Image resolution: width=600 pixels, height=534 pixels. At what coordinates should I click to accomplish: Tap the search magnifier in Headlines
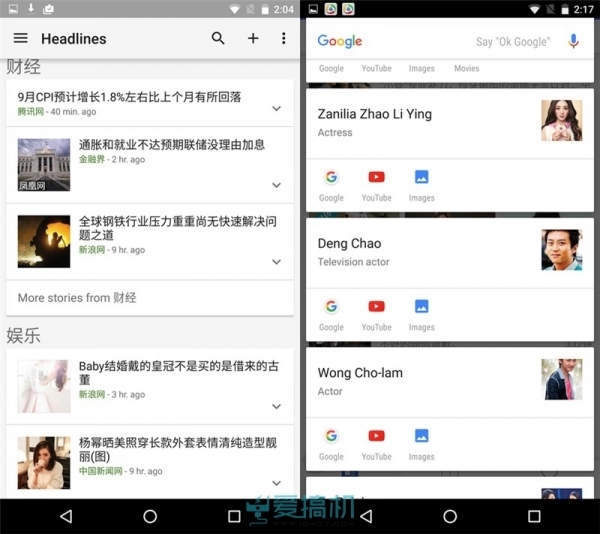(x=218, y=38)
